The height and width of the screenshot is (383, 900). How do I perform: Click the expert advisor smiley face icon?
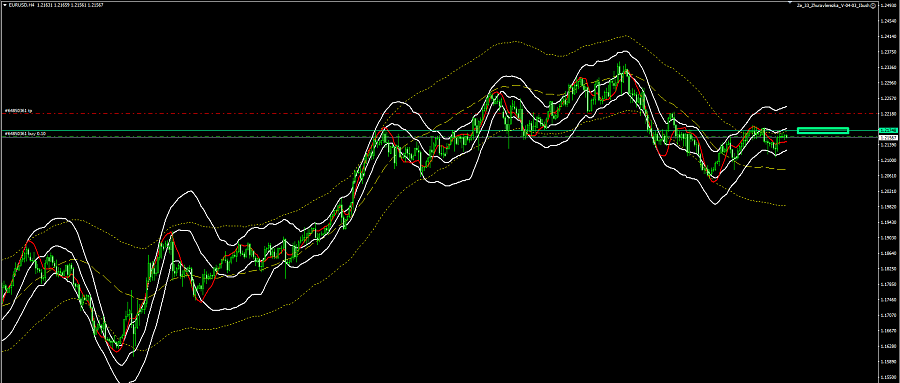click(x=873, y=5)
